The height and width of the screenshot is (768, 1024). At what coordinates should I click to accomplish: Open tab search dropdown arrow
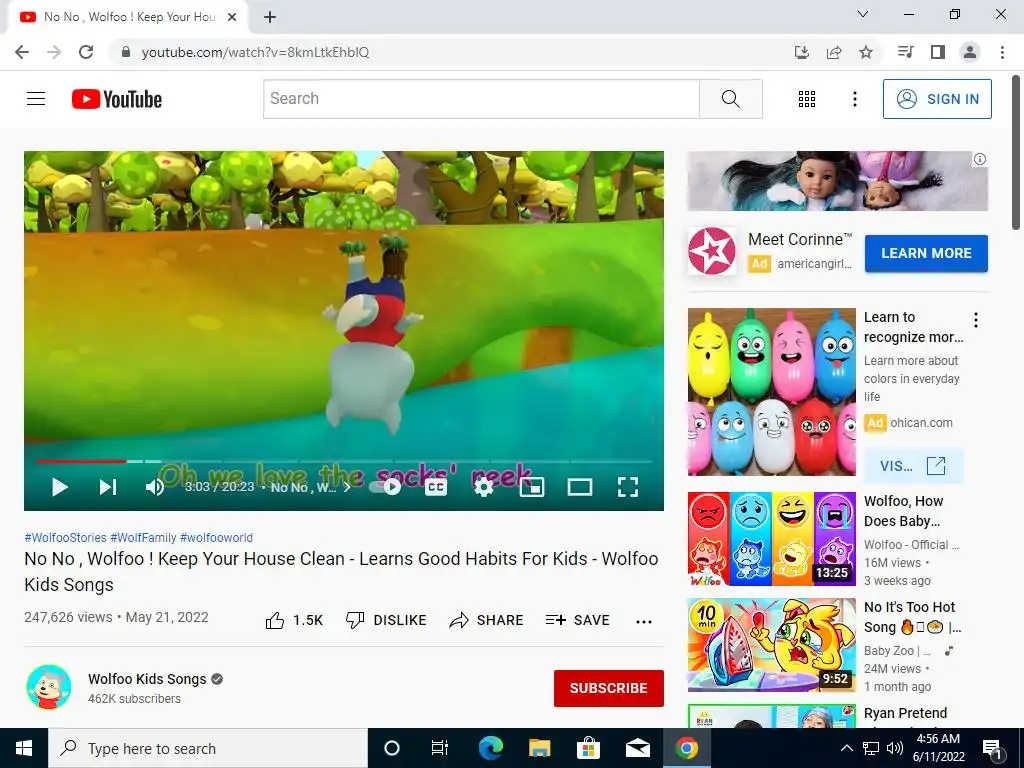[862, 14]
